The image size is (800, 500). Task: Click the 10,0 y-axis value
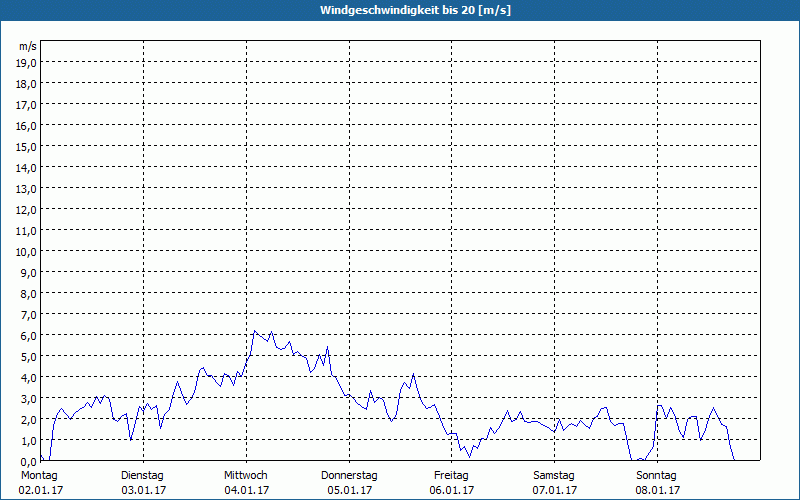click(26, 252)
